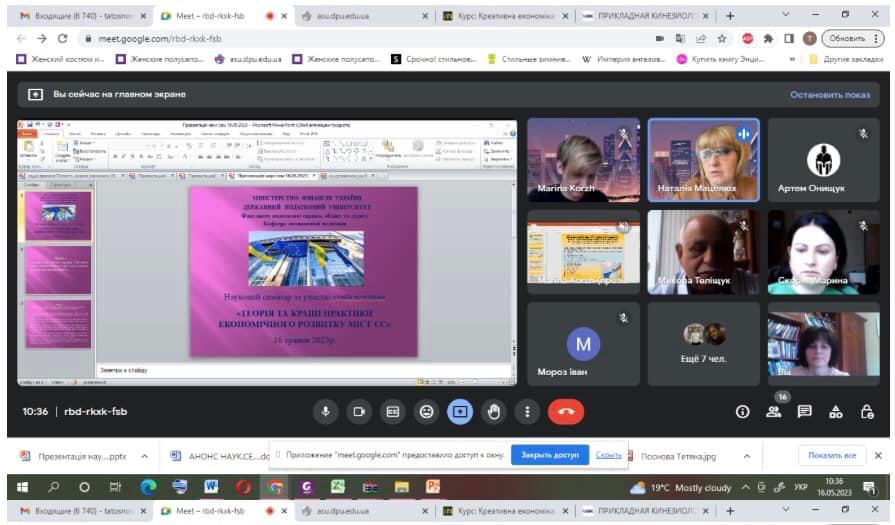Expand options for Презентація нау...pptx download
The height and width of the screenshot is (525, 895).
click(145, 456)
